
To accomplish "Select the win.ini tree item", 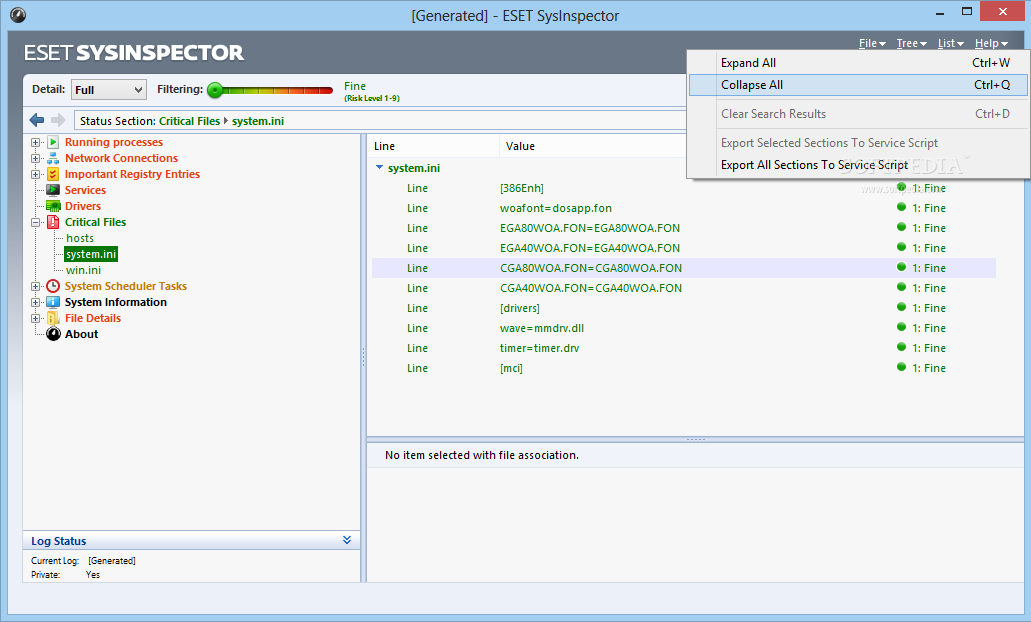I will [x=84, y=270].
